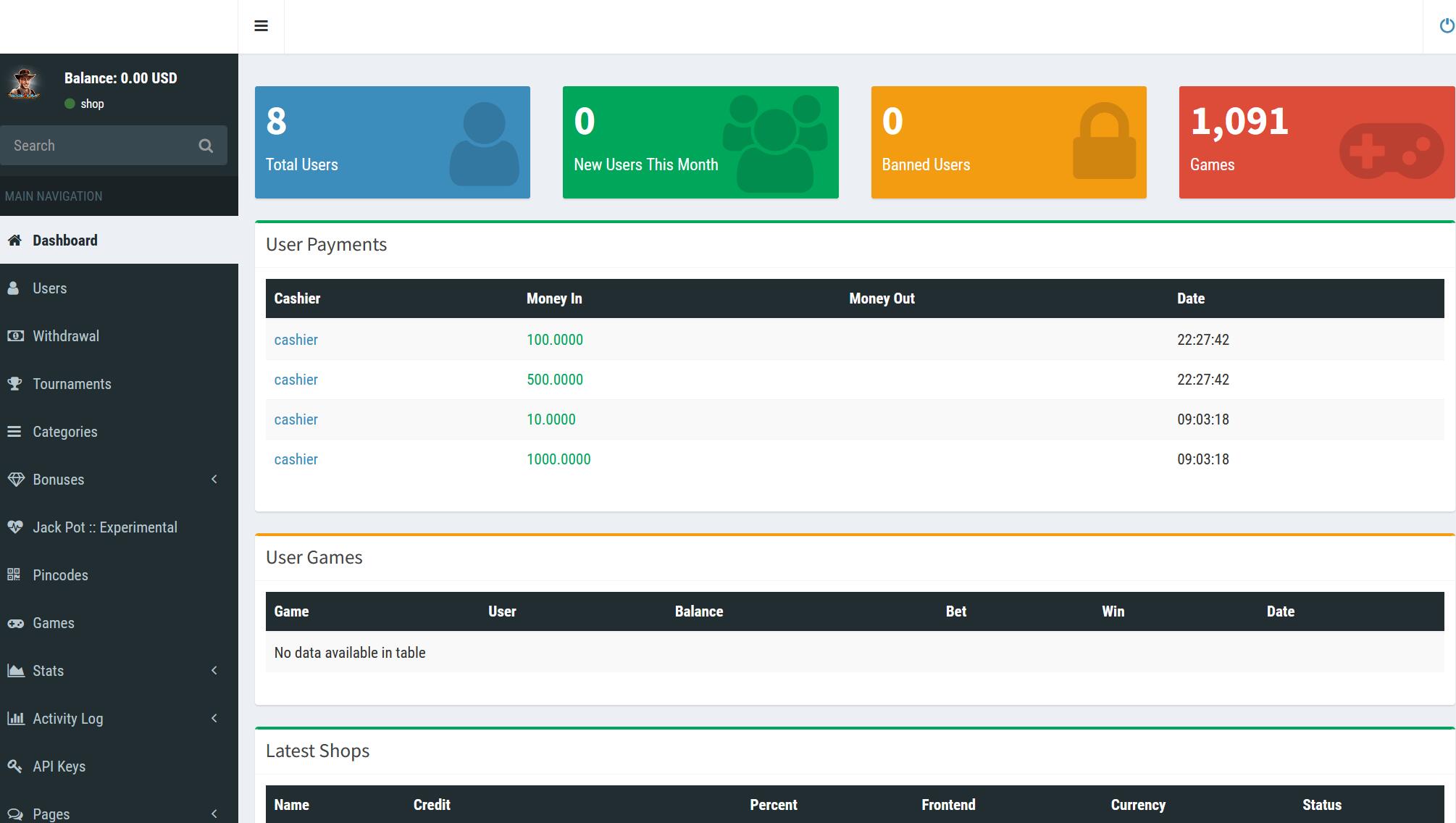Click the Stats area chart icon
This screenshot has width=1456, height=823.
click(x=15, y=671)
